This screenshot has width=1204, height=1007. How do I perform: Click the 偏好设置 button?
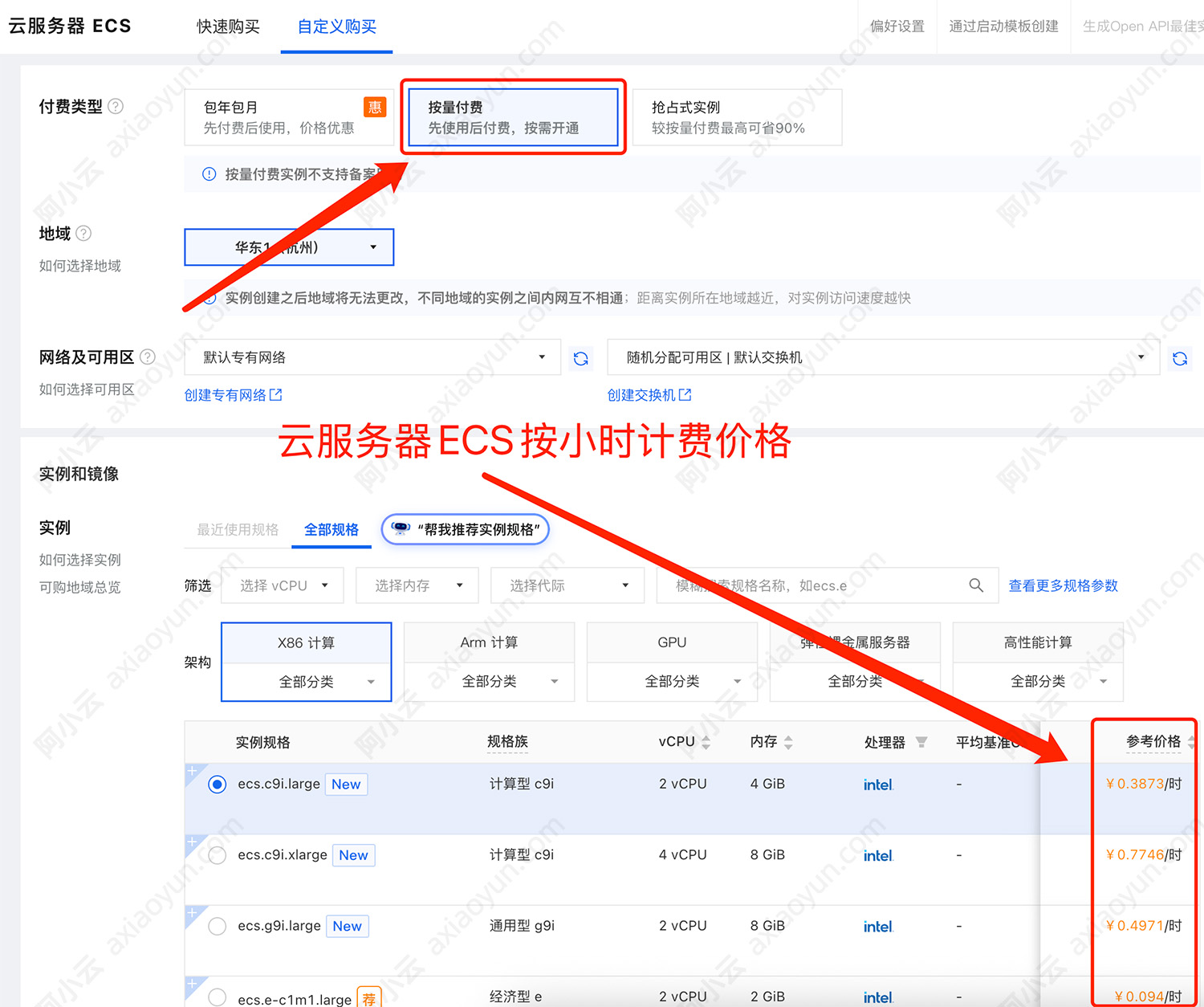coord(897,26)
